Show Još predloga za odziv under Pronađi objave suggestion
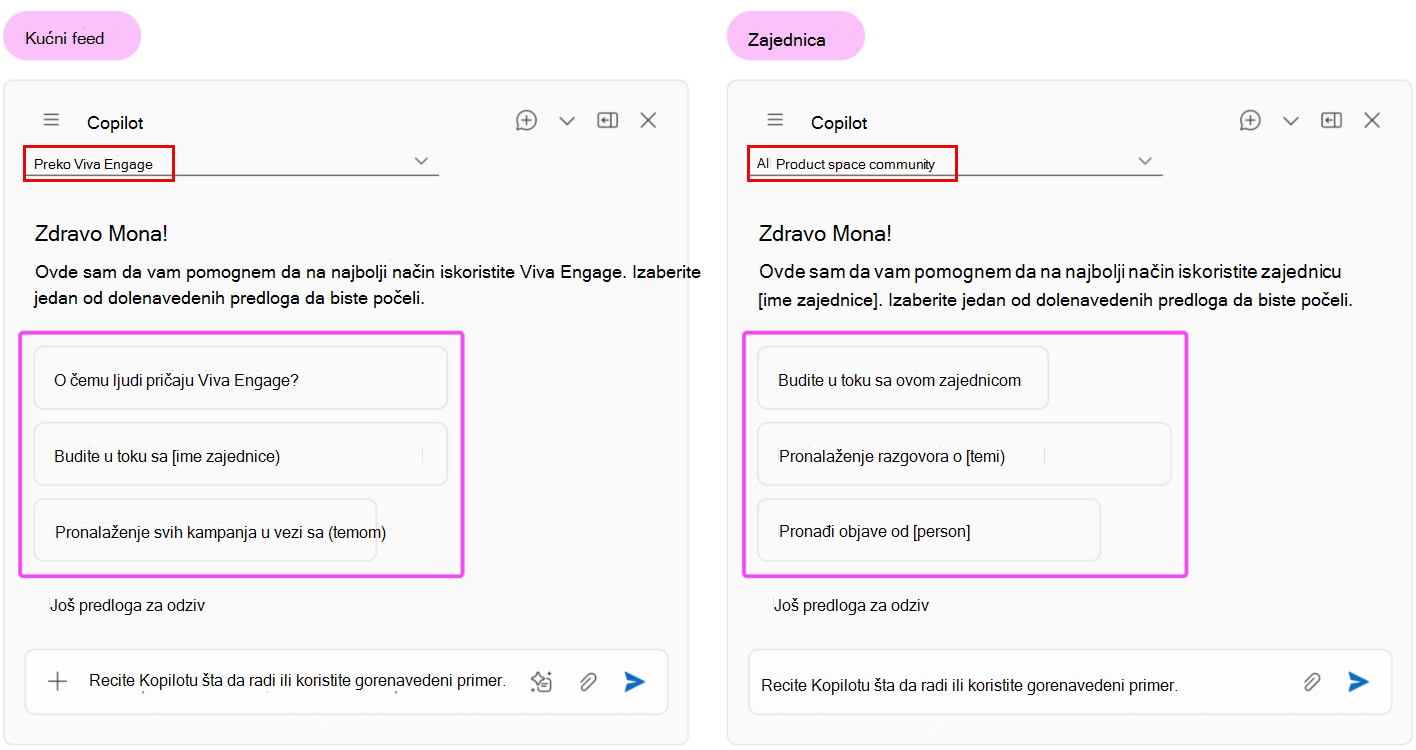Image resolution: width=1416 pixels, height=750 pixels. pyautogui.click(x=851, y=605)
